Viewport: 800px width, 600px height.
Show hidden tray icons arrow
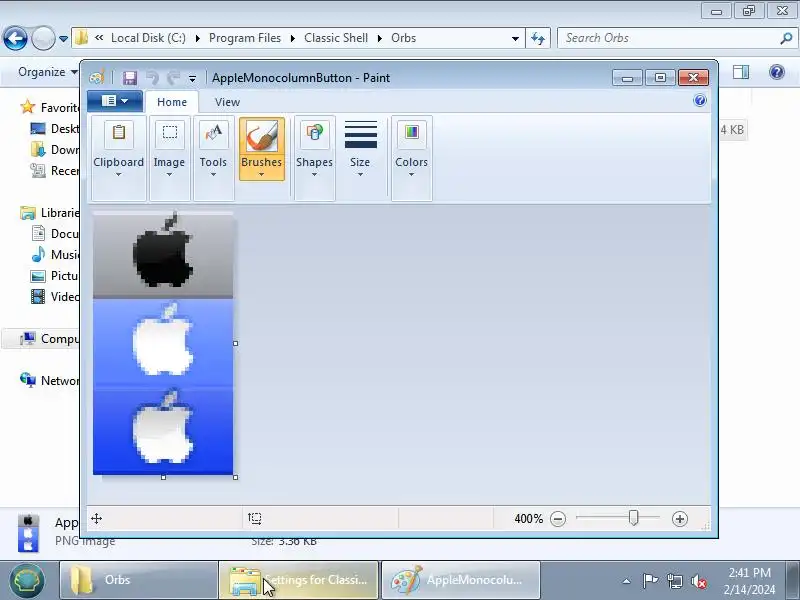coord(627,581)
